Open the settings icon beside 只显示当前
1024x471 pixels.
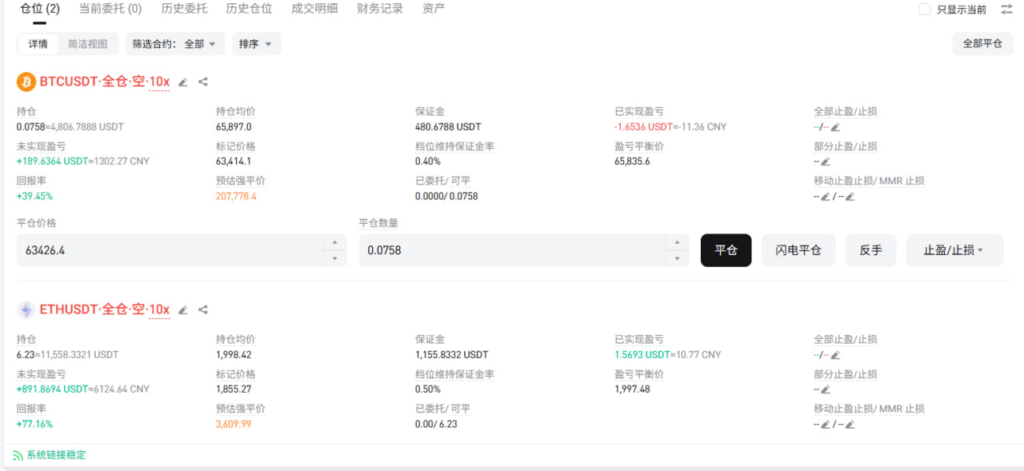[x=1006, y=9]
